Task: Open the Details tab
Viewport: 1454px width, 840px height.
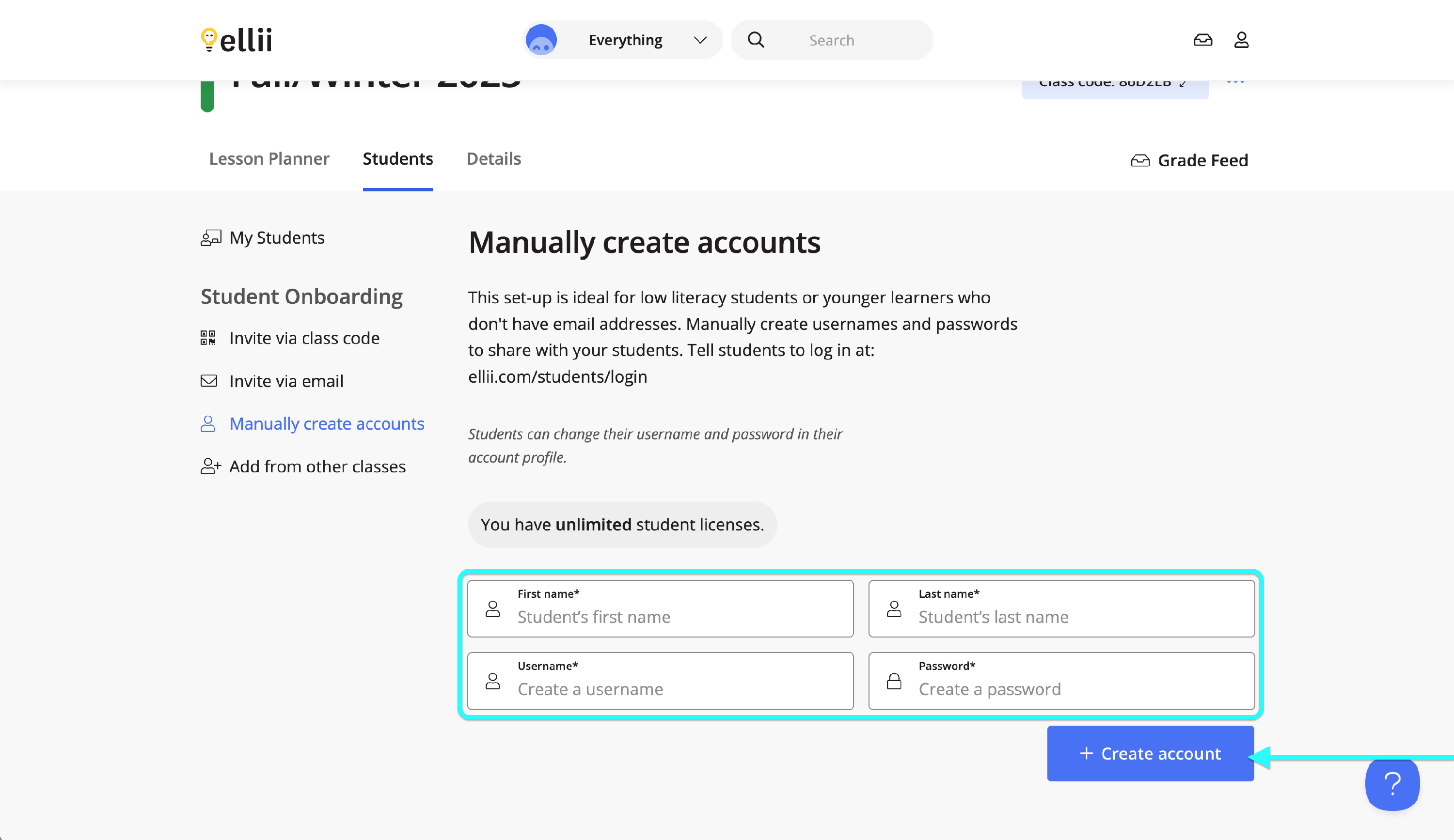Action: click(x=493, y=158)
